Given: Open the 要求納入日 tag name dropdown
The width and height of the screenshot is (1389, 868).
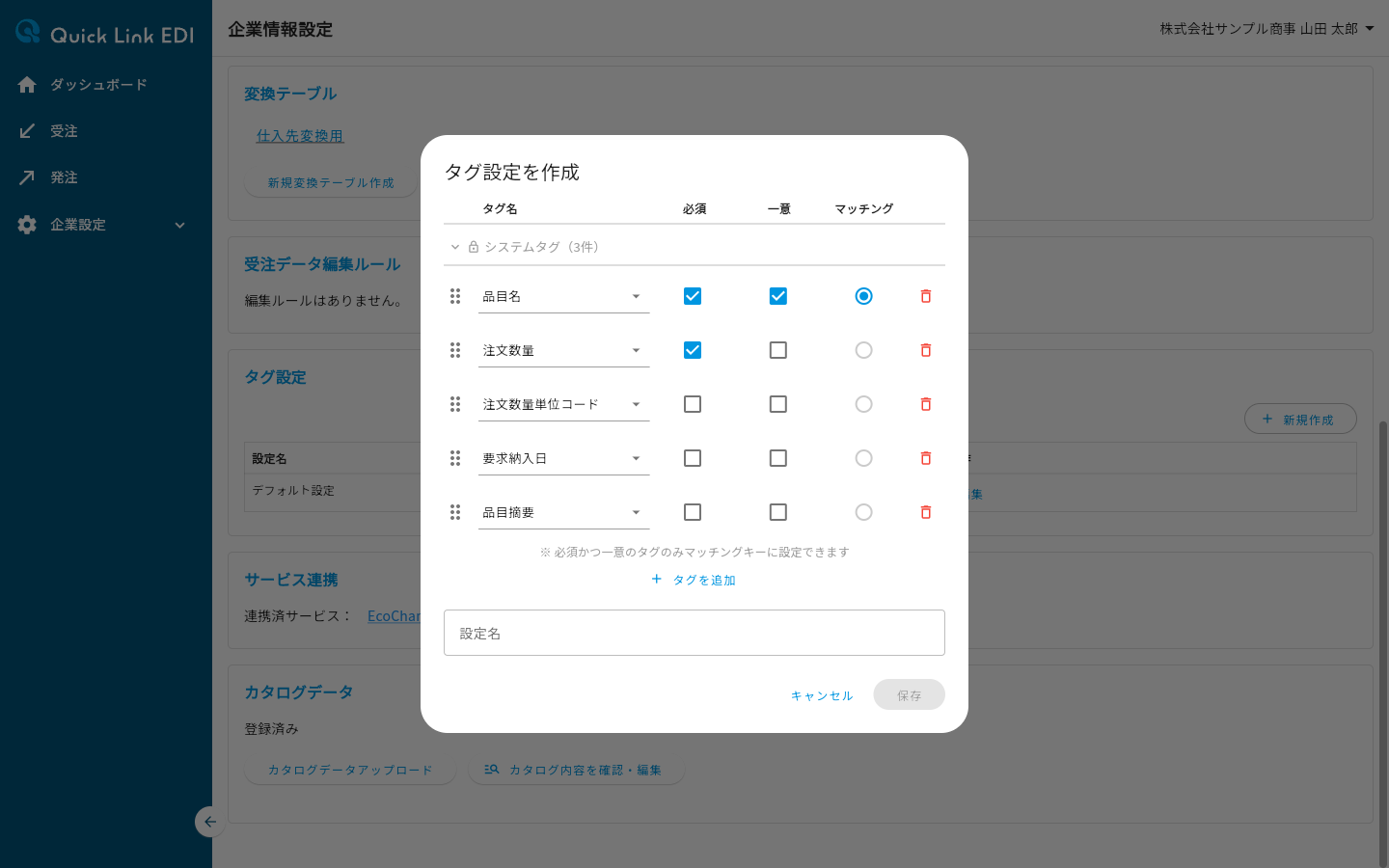Looking at the screenshot, I should click(563, 458).
